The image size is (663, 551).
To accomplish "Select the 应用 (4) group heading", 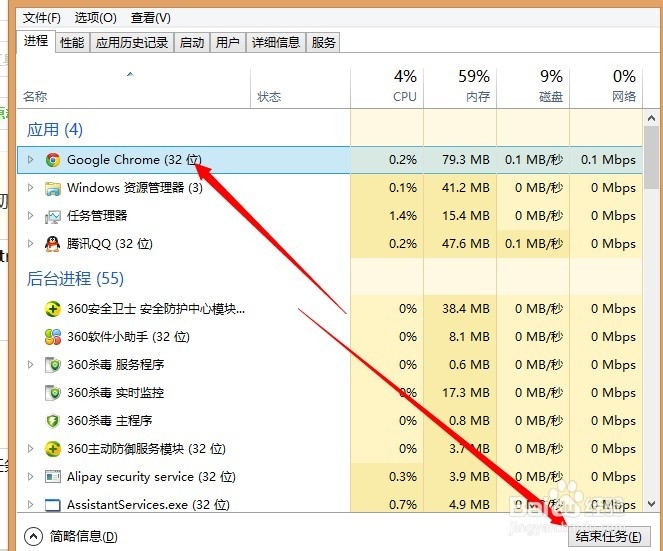I will click(x=55, y=129).
